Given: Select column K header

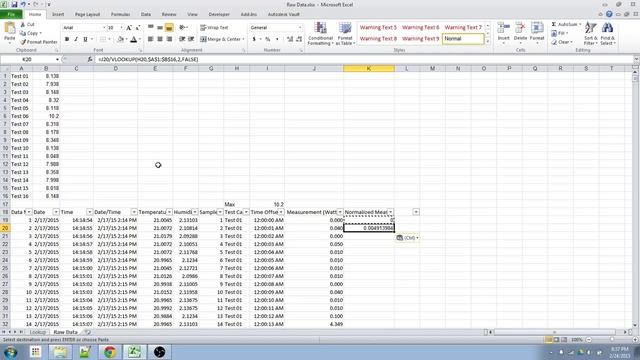Looking at the screenshot, I should tap(369, 69).
